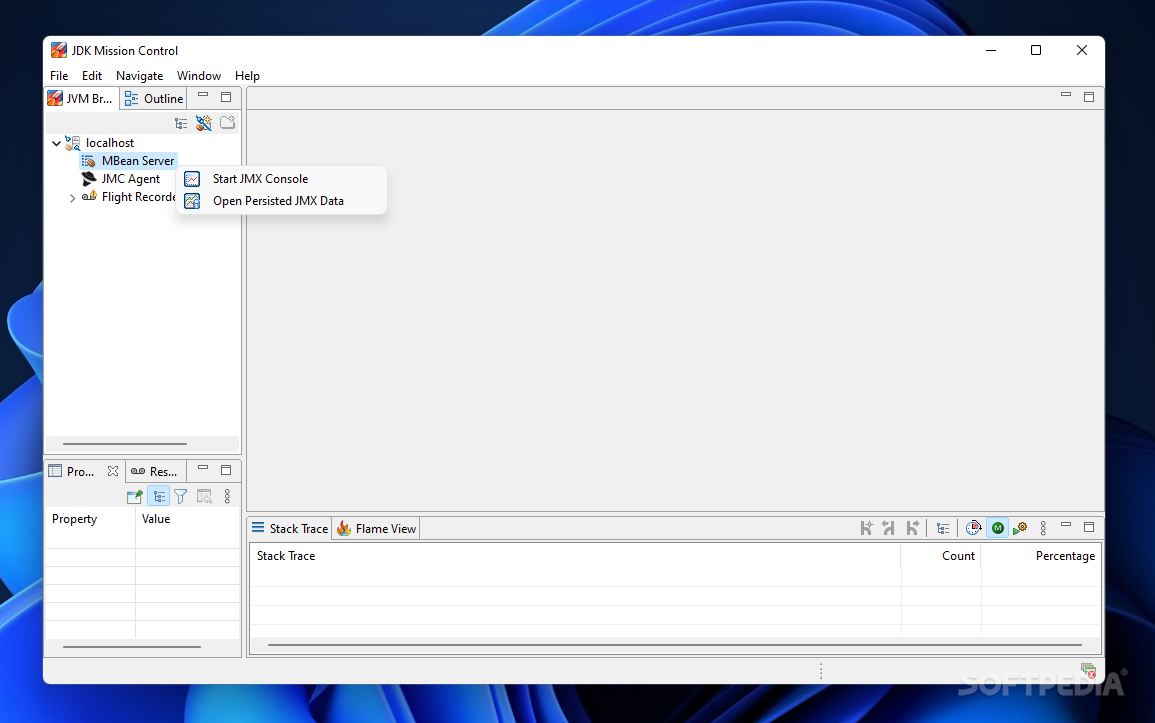Expand the Flight Recorder node
Screen dimensions: 1155x723
pyautogui.click(x=72, y=198)
